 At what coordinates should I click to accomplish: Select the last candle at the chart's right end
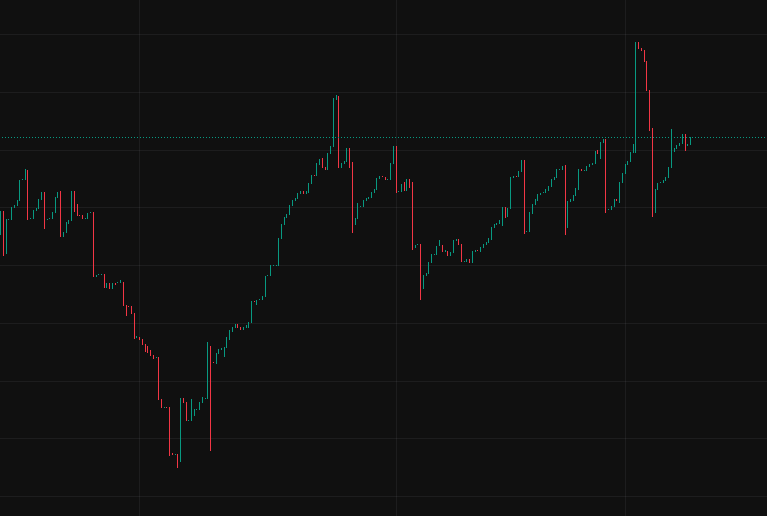point(690,141)
